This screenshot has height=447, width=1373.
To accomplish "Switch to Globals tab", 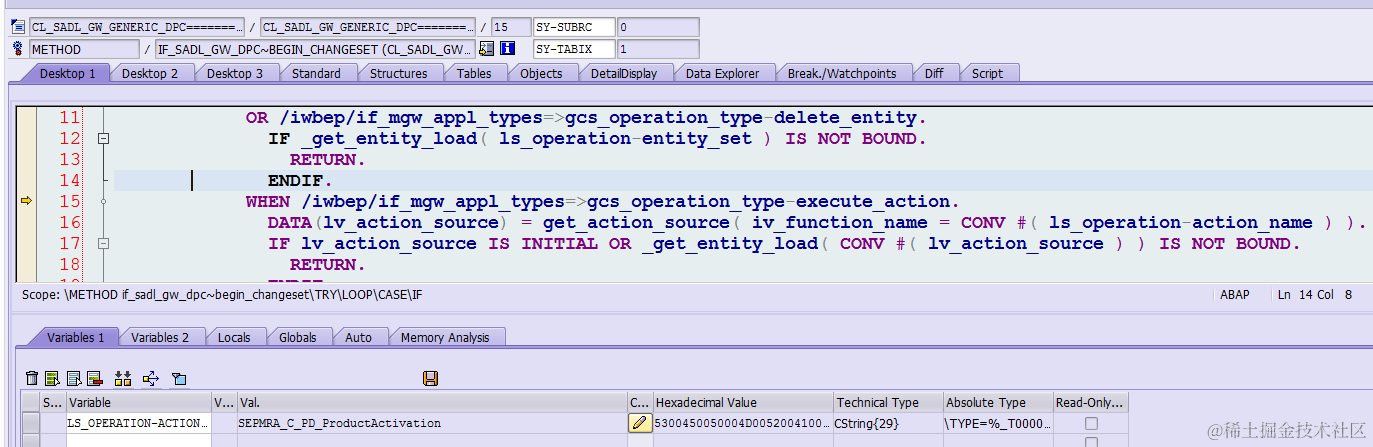I will pyautogui.click(x=297, y=337).
